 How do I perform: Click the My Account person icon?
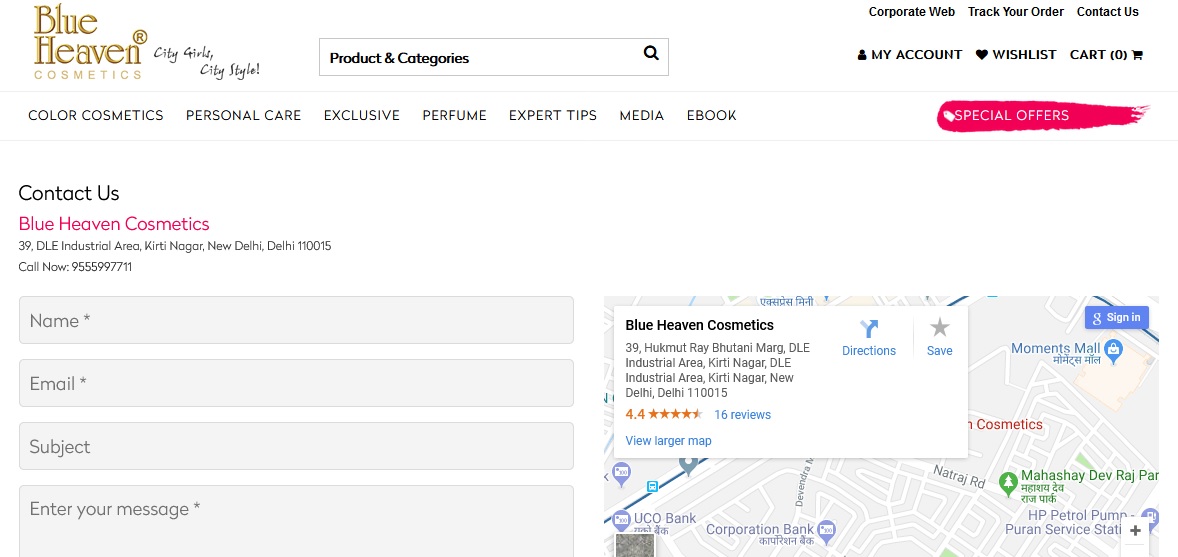862,55
